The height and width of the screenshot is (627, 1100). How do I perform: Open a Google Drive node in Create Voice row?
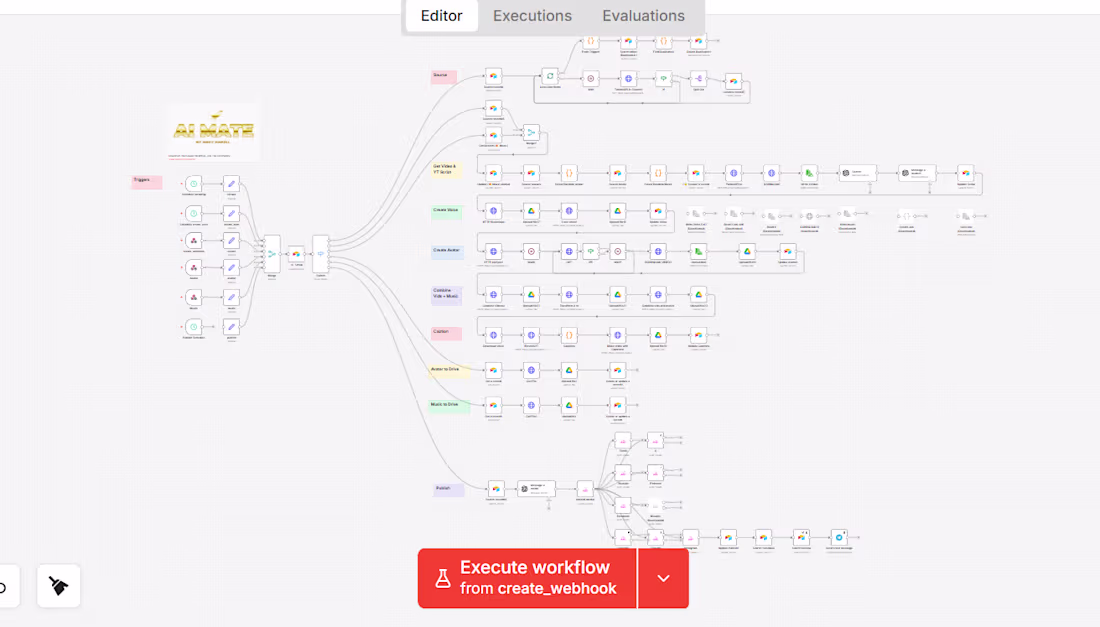click(531, 211)
